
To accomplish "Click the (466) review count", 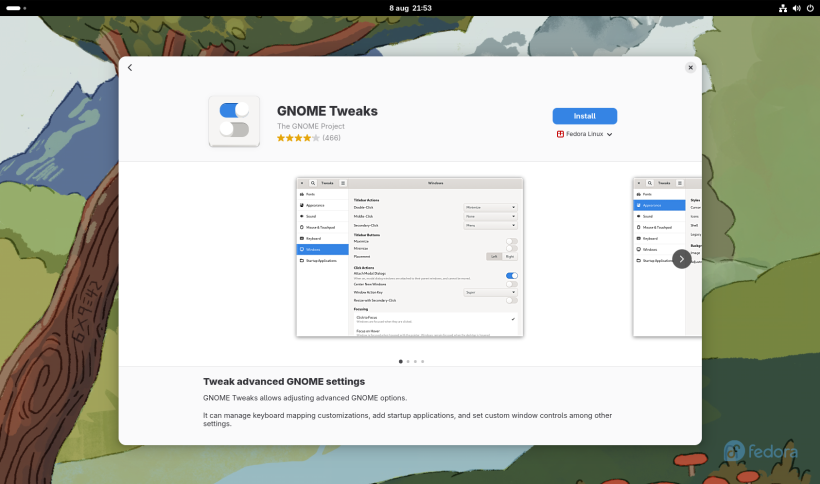I will [332, 138].
